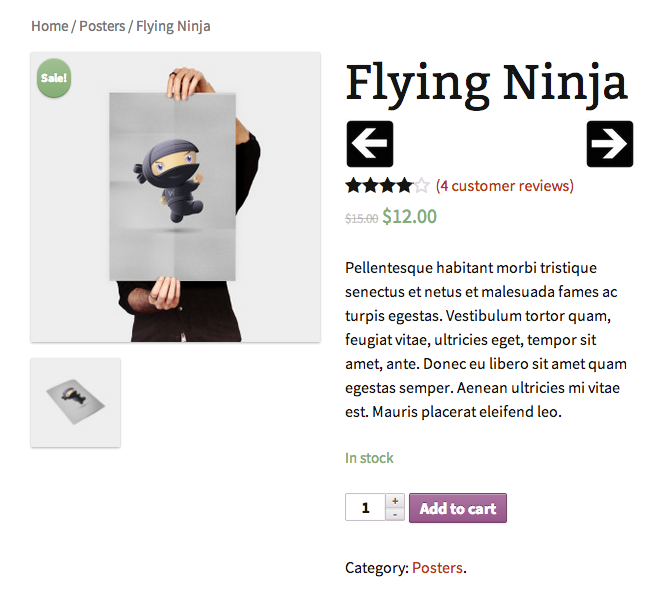Click the green Sale! badge
665x607 pixels.
pyautogui.click(x=54, y=78)
